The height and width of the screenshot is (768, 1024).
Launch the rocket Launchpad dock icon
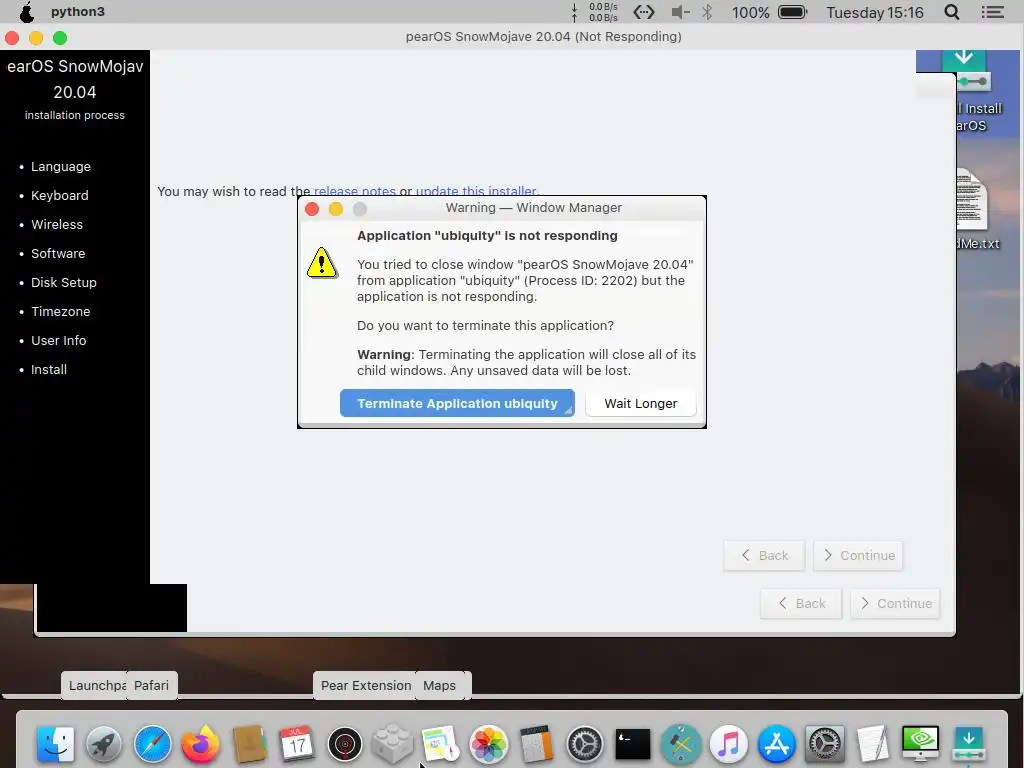click(x=104, y=743)
